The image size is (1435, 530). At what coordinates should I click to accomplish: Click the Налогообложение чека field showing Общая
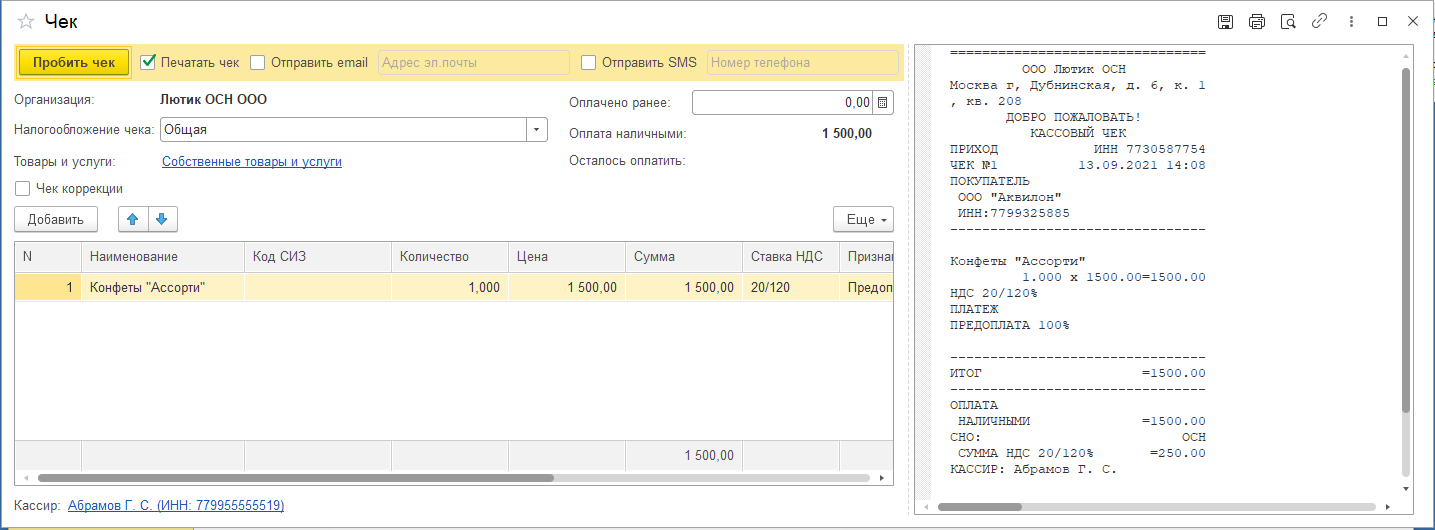[344, 129]
